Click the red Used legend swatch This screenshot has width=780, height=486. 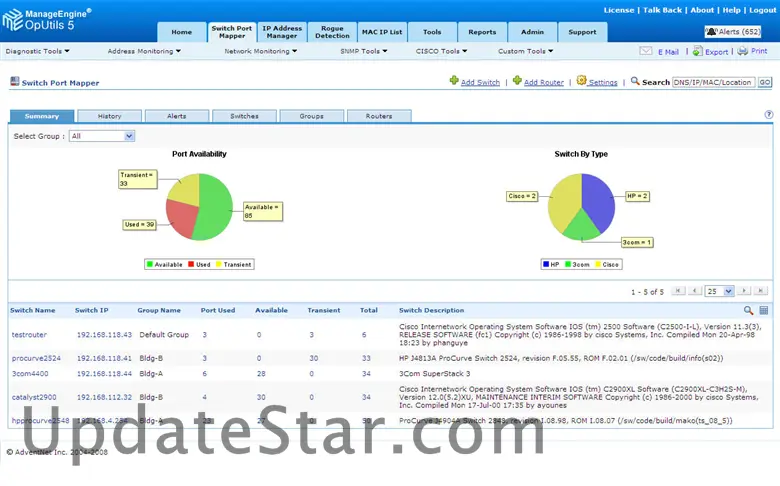click(x=191, y=264)
